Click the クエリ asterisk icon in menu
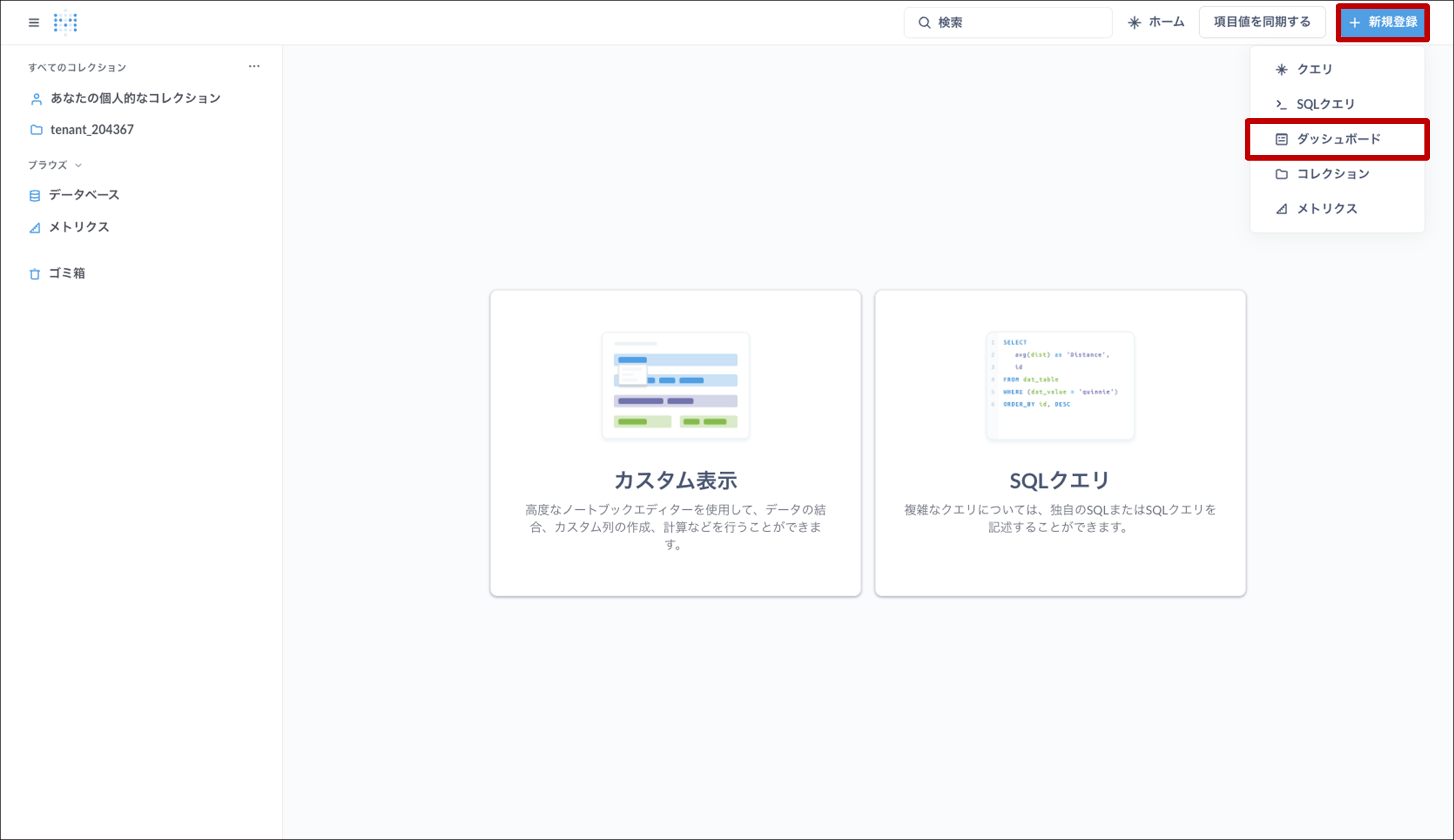Viewport: 1454px width, 840px height. (x=1282, y=70)
